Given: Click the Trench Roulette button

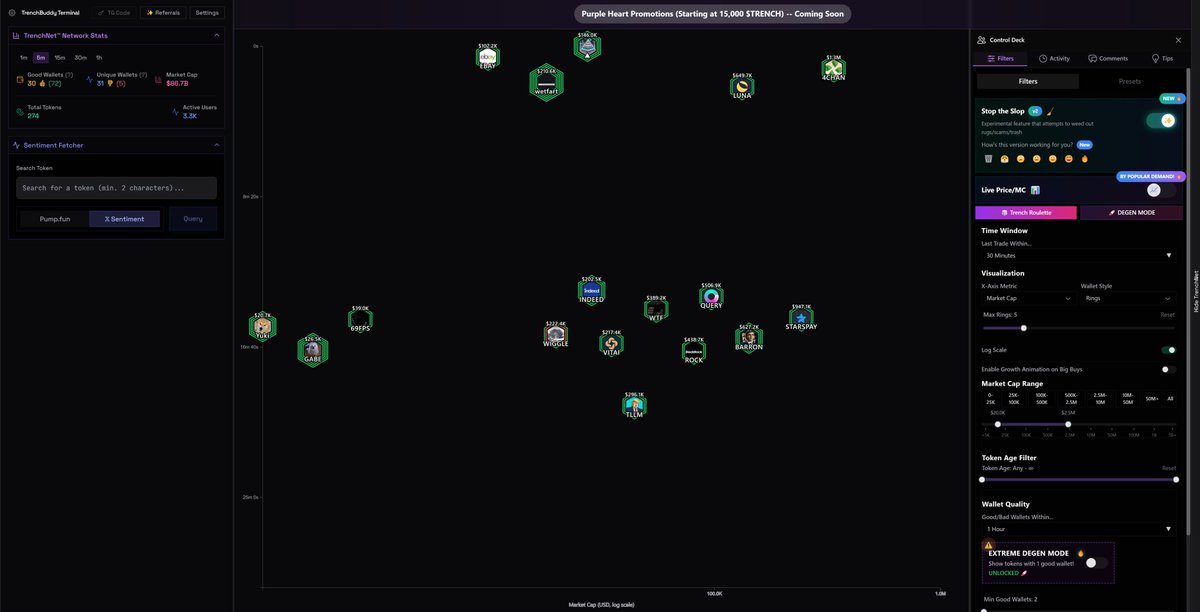Looking at the screenshot, I should point(1026,211).
